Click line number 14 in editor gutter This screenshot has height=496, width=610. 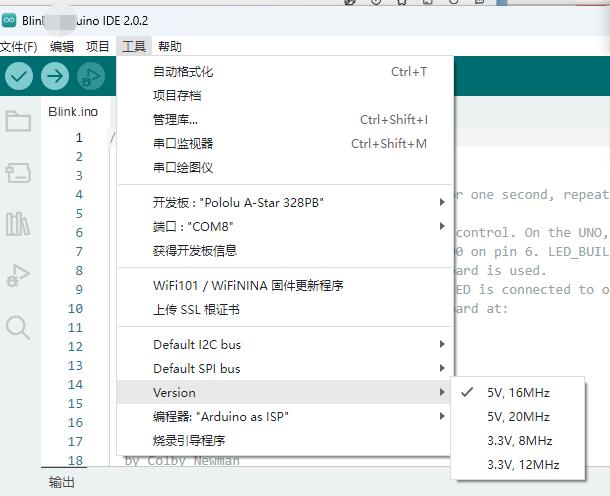pyautogui.click(x=75, y=385)
